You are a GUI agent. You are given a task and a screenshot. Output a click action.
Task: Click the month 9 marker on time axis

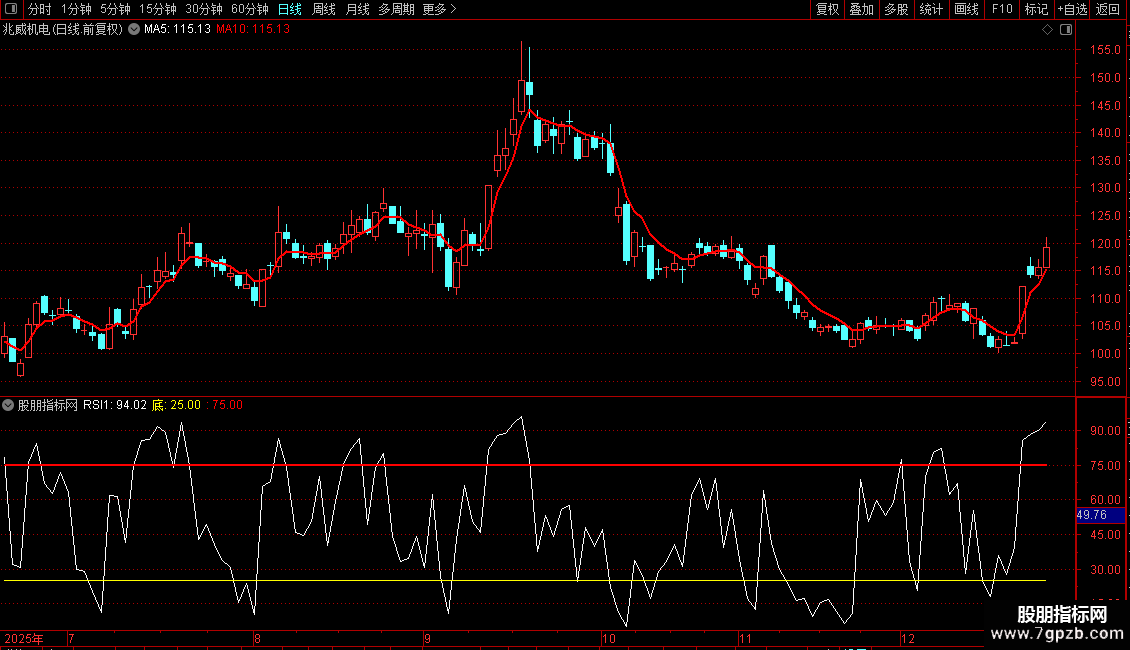(x=427, y=638)
